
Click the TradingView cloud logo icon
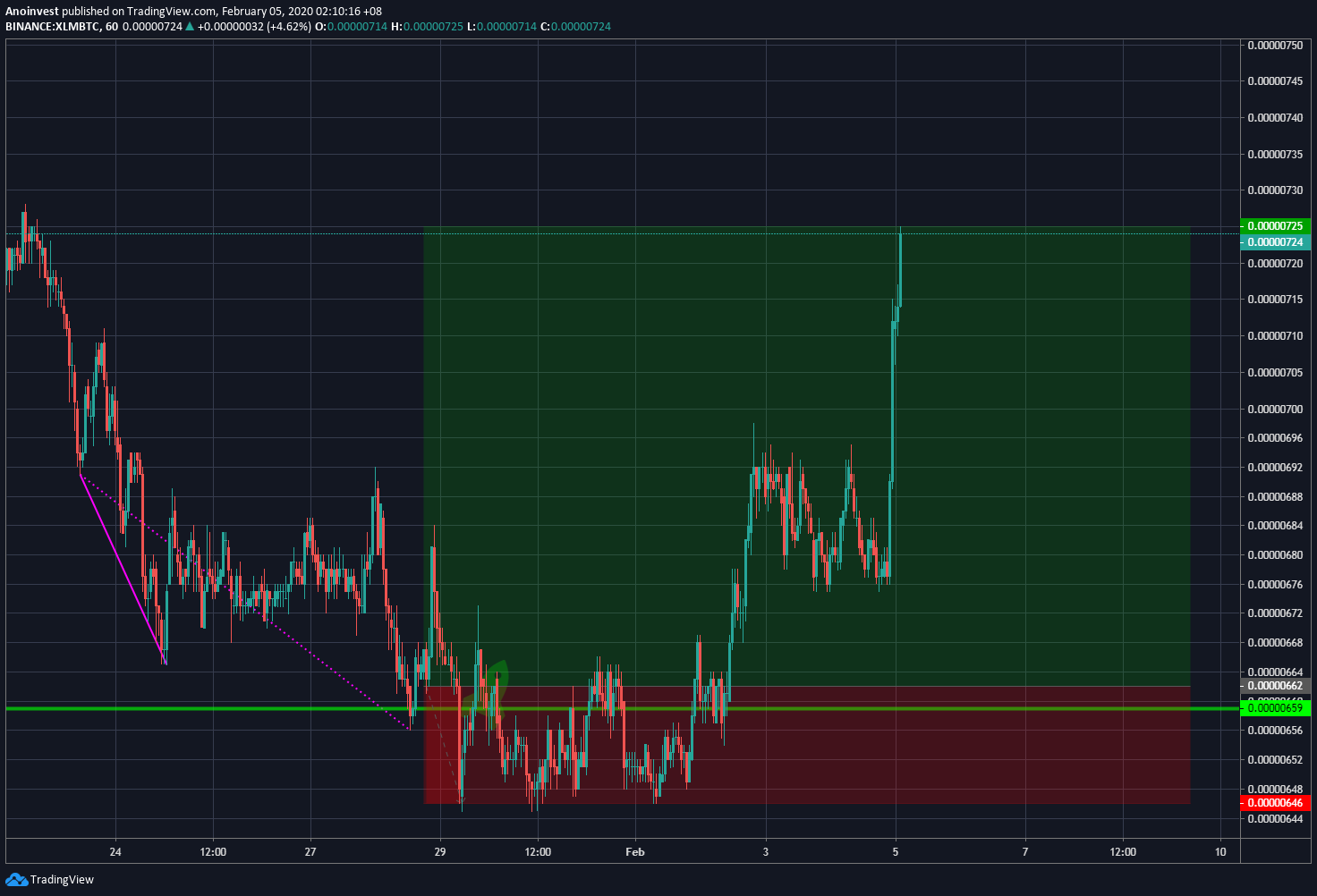17,880
